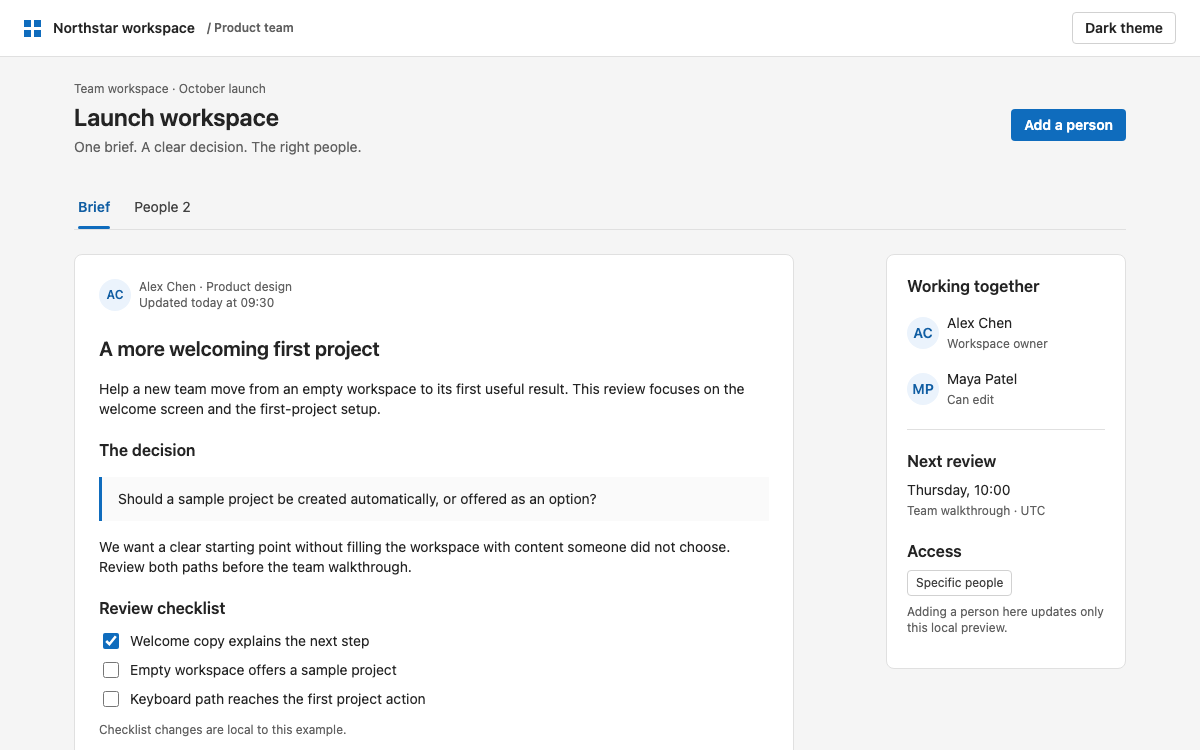Click the Dark theme button
Screen dimensions: 1200x750
[1123, 28]
